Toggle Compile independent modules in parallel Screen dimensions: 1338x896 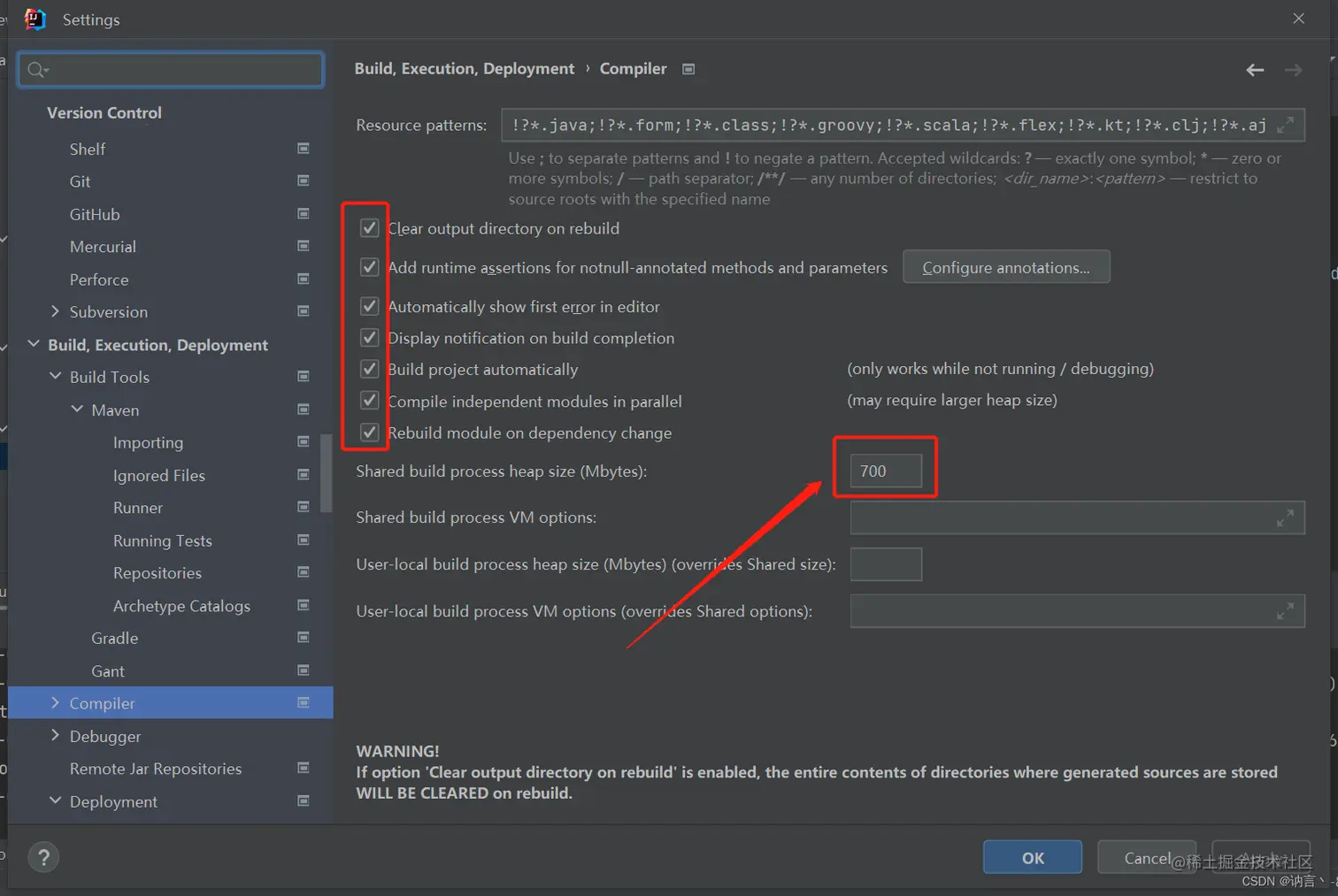(370, 401)
